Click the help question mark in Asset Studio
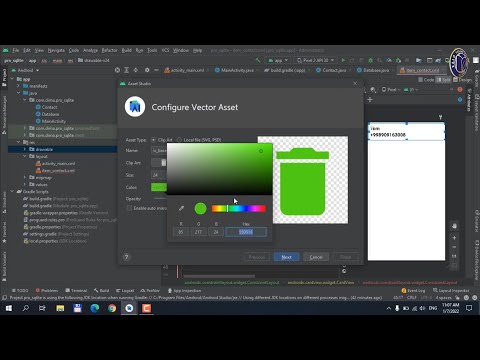 [x=126, y=257]
